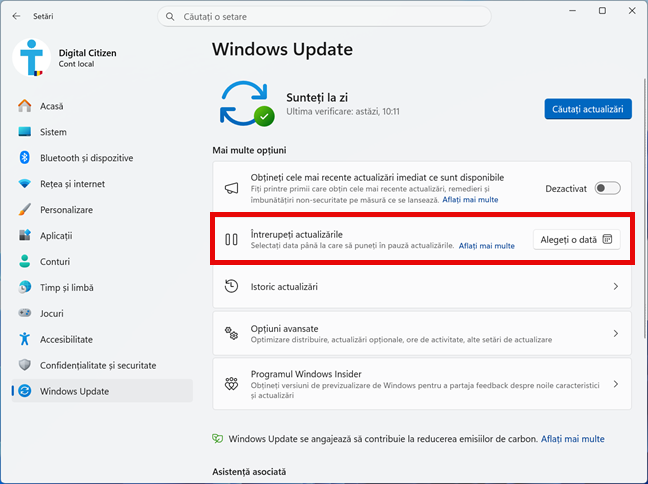
Task: Maximize the Setări window
Action: 602,11
